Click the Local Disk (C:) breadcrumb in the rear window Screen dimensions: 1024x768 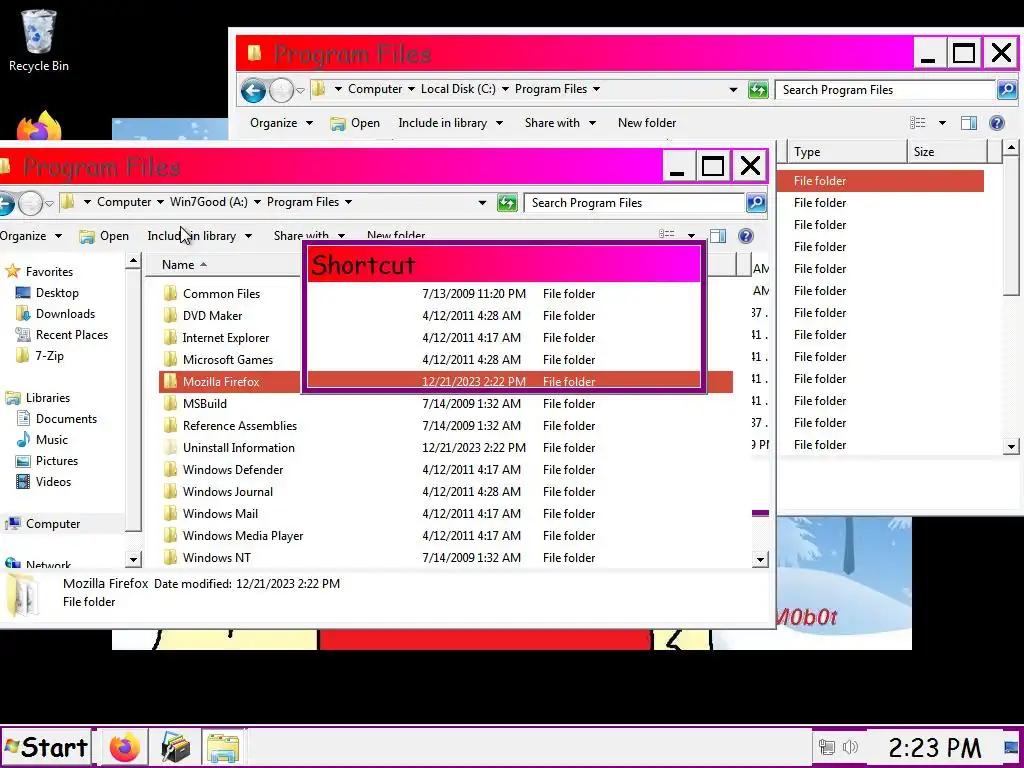click(x=458, y=89)
